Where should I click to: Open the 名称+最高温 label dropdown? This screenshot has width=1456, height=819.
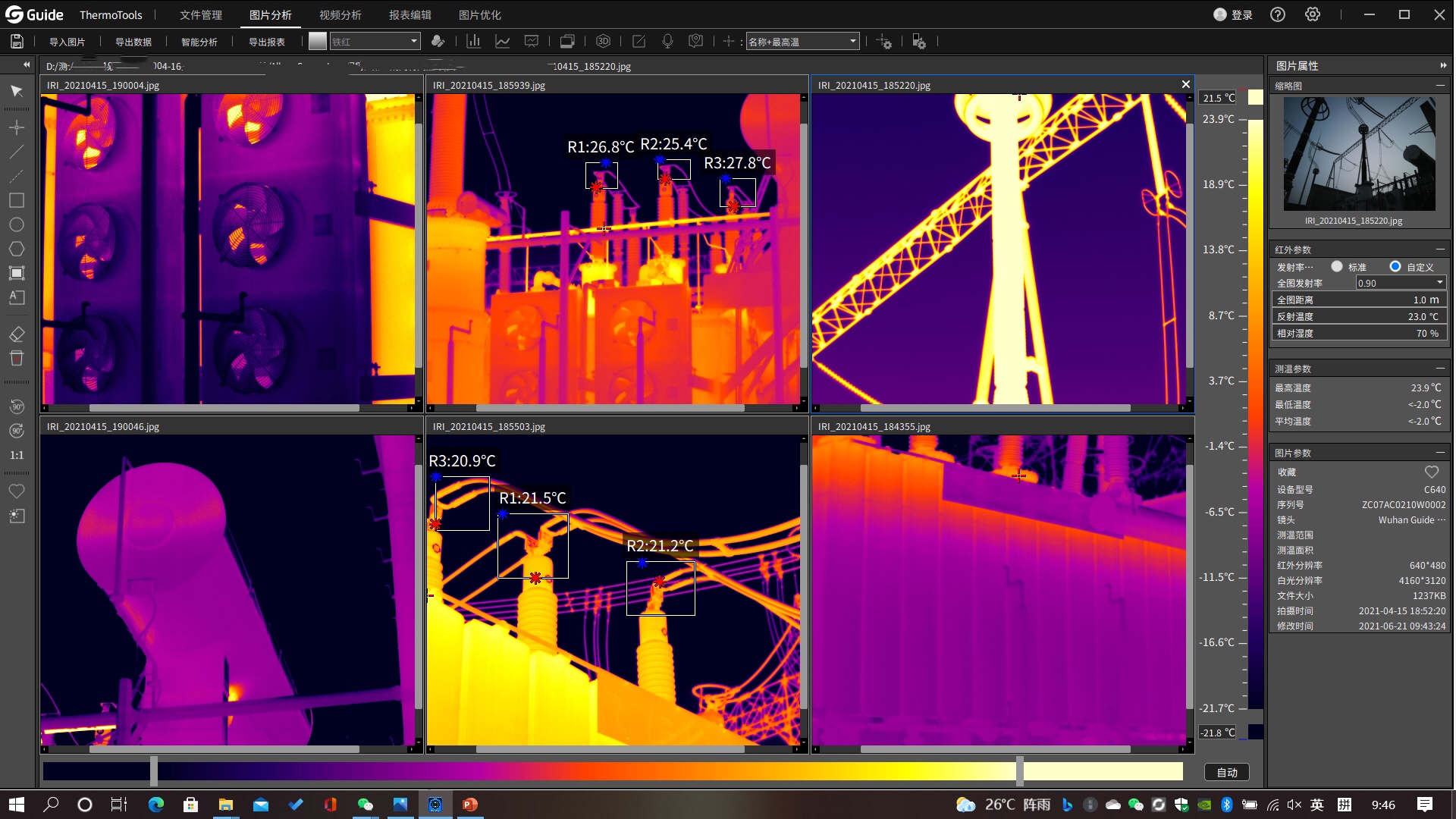[802, 42]
